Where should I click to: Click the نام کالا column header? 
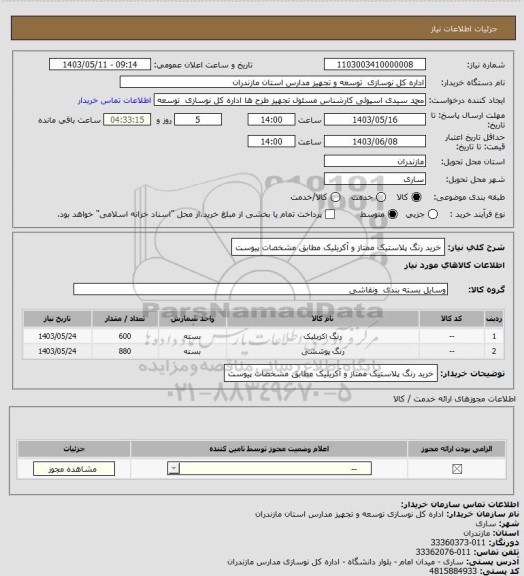pyautogui.click(x=323, y=319)
